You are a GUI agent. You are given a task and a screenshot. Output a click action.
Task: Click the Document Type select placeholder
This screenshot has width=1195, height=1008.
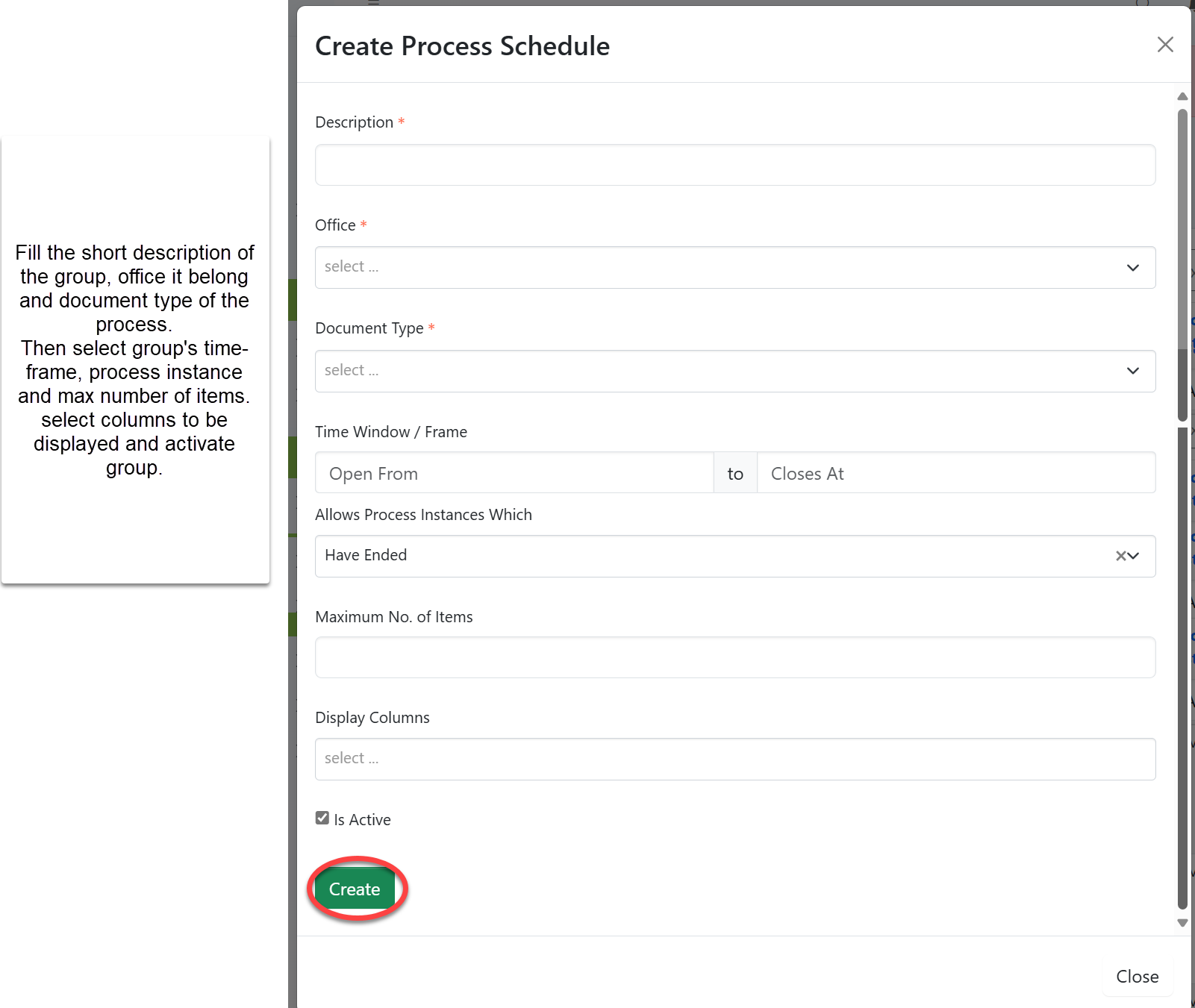[352, 371]
